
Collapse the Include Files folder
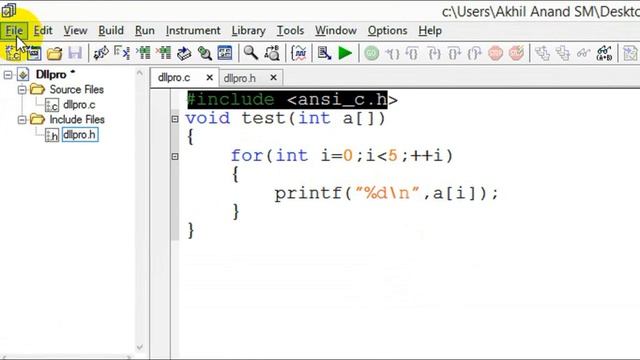[22, 120]
